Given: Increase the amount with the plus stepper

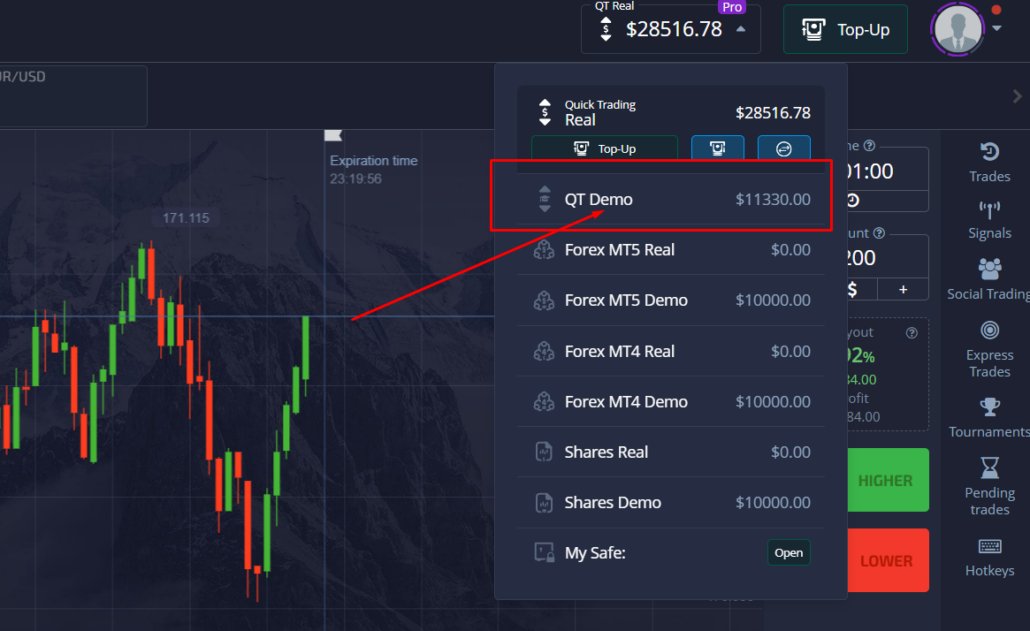Looking at the screenshot, I should point(903,288).
